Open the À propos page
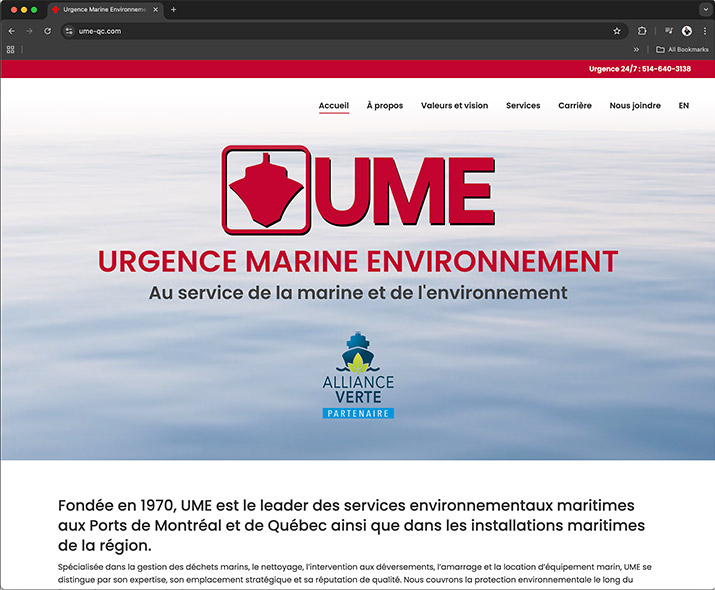Screen dimensions: 715x590 click(x=385, y=105)
